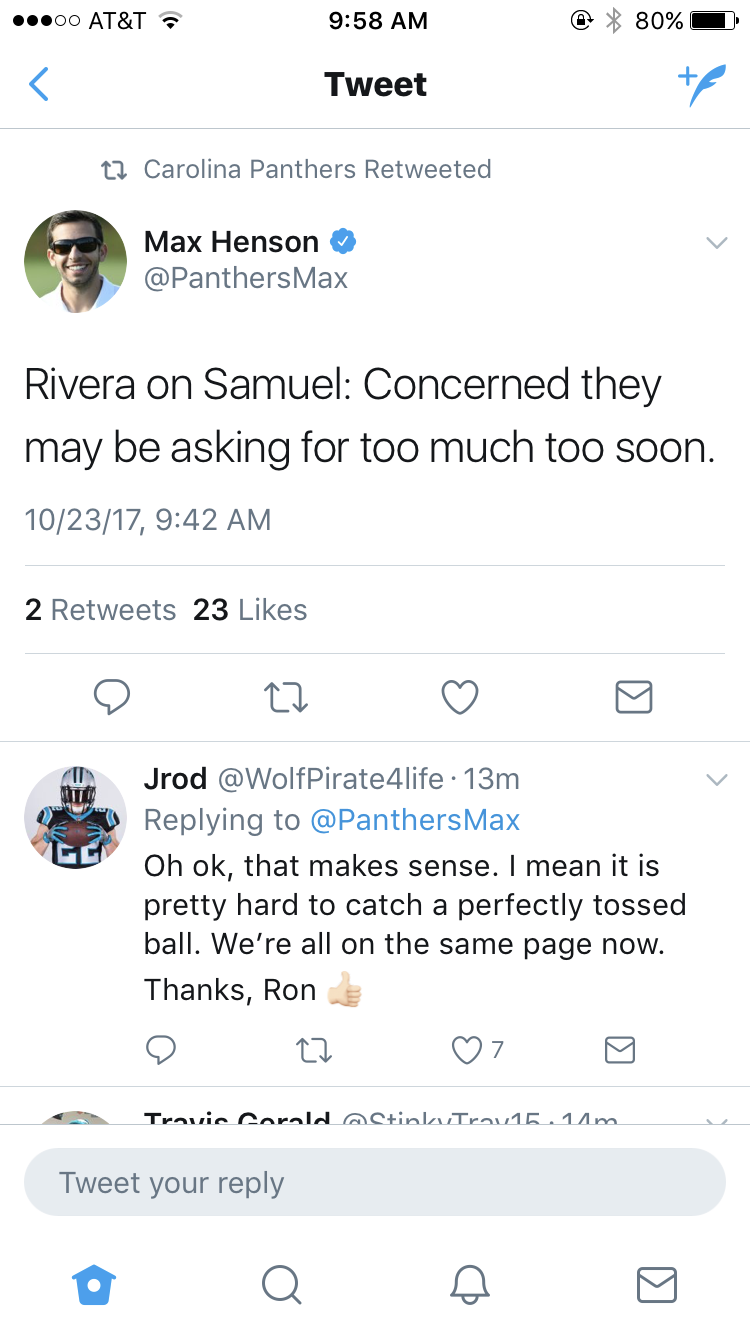Open Messages tab in bottom bar

(656, 1284)
